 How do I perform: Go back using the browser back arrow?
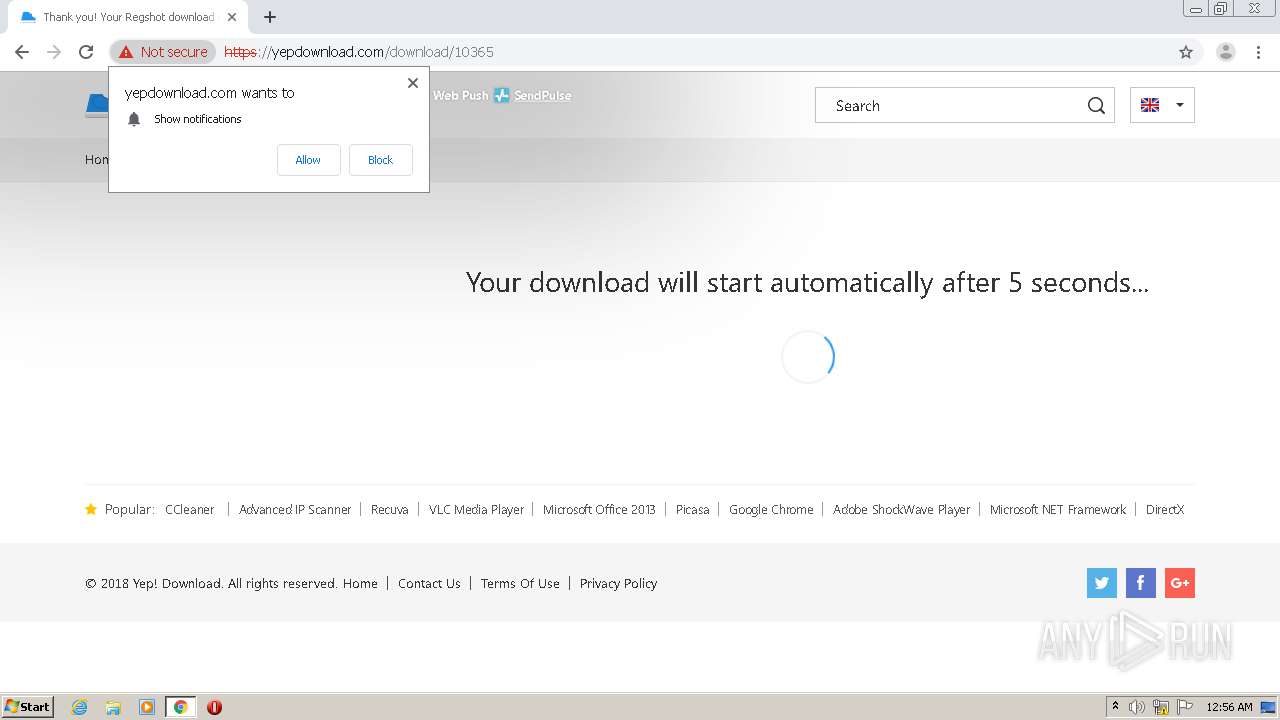22,52
